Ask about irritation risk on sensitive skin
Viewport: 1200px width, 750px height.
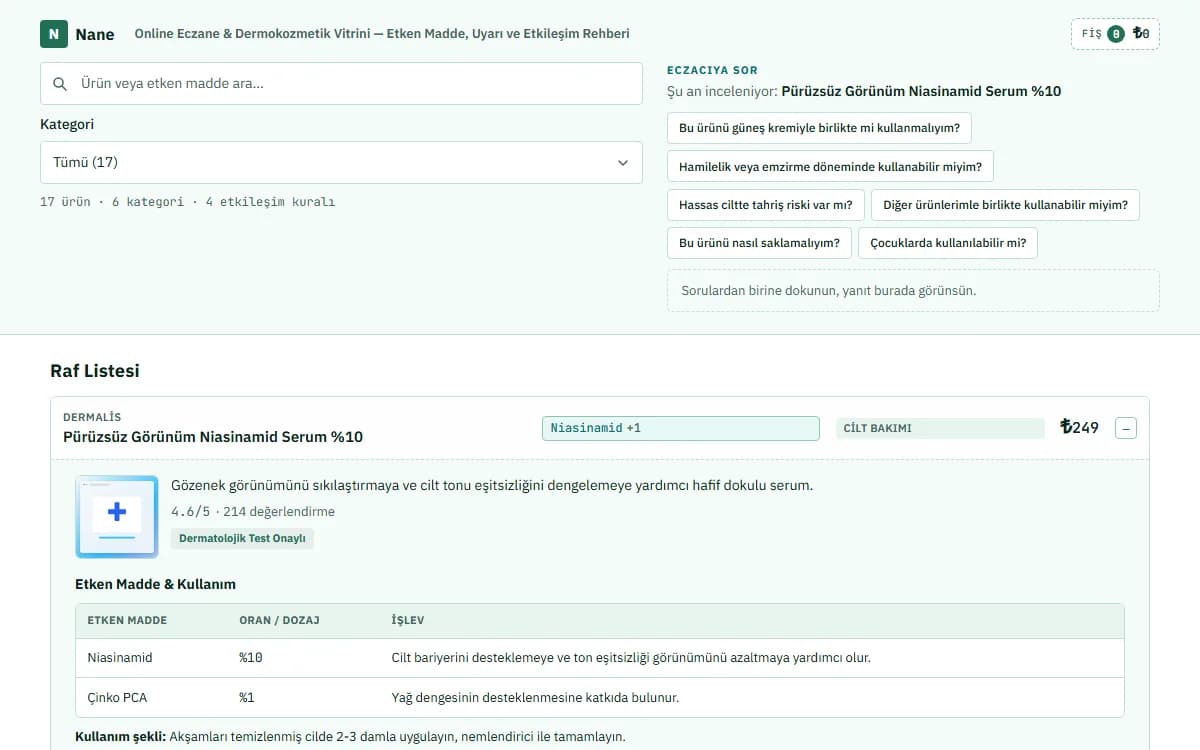[x=765, y=205]
